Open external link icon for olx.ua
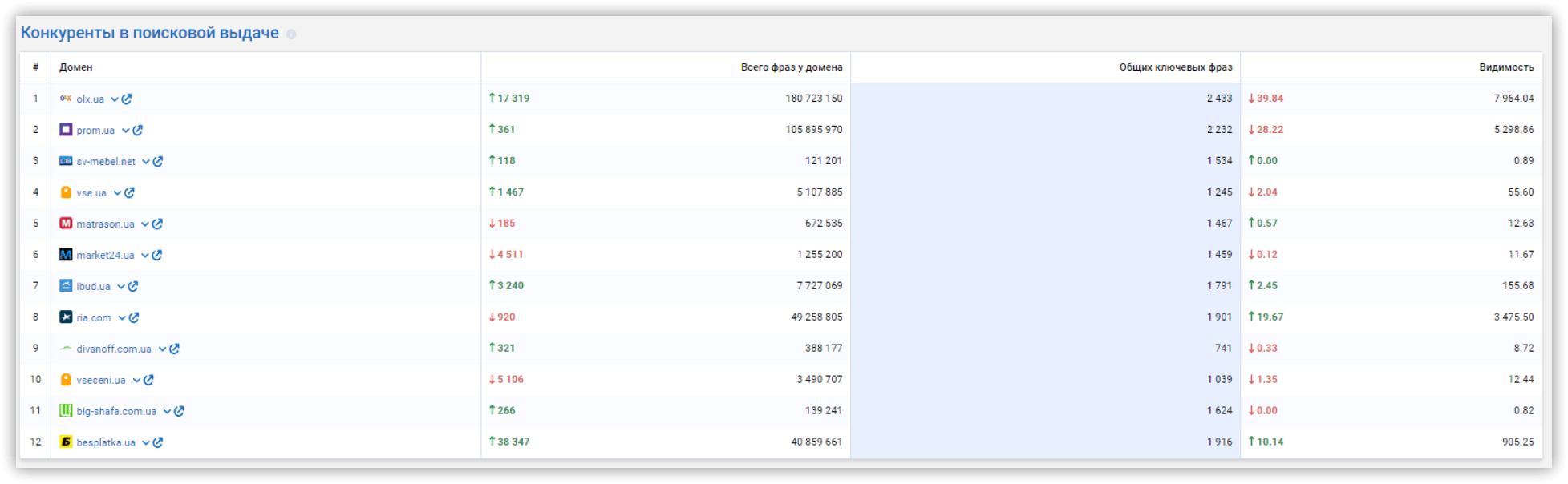Viewport: 1568px width, 484px height. 127,99
